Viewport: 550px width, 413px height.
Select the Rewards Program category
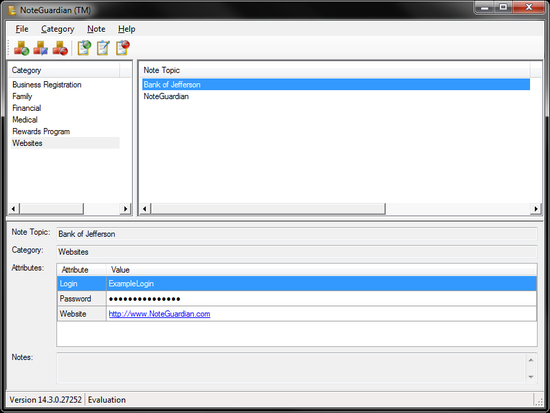[x=41, y=132]
